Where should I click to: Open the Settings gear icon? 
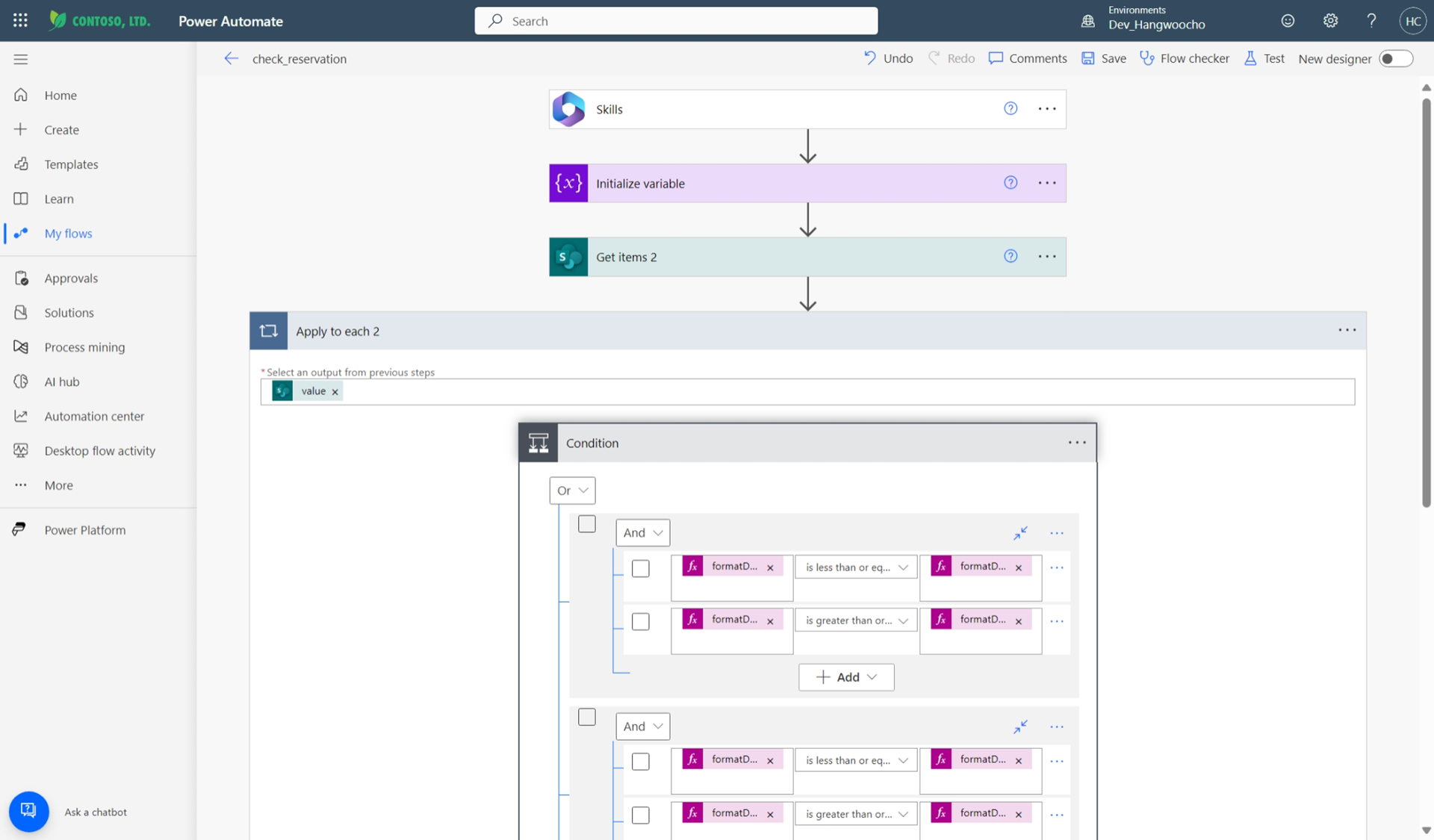coord(1330,21)
